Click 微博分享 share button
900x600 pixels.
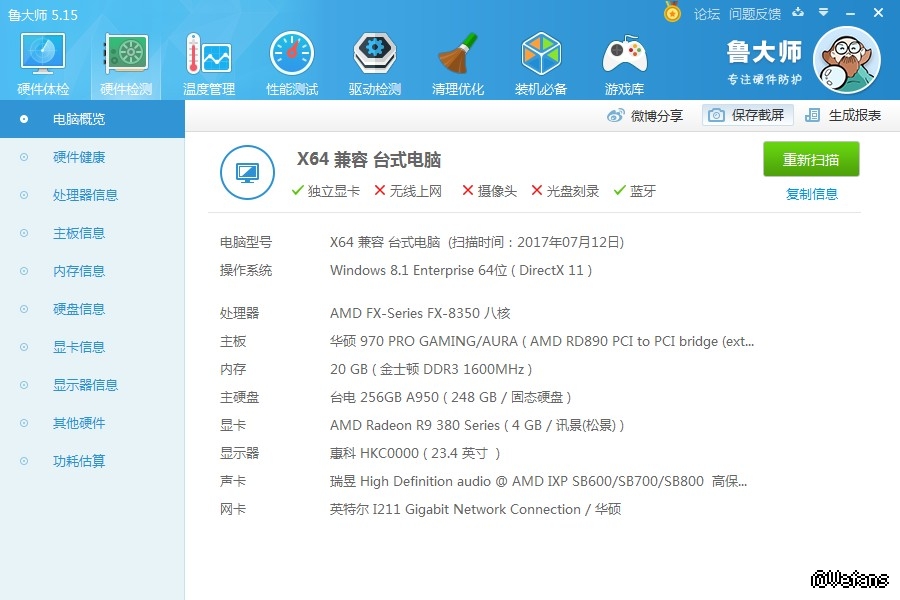pos(645,115)
